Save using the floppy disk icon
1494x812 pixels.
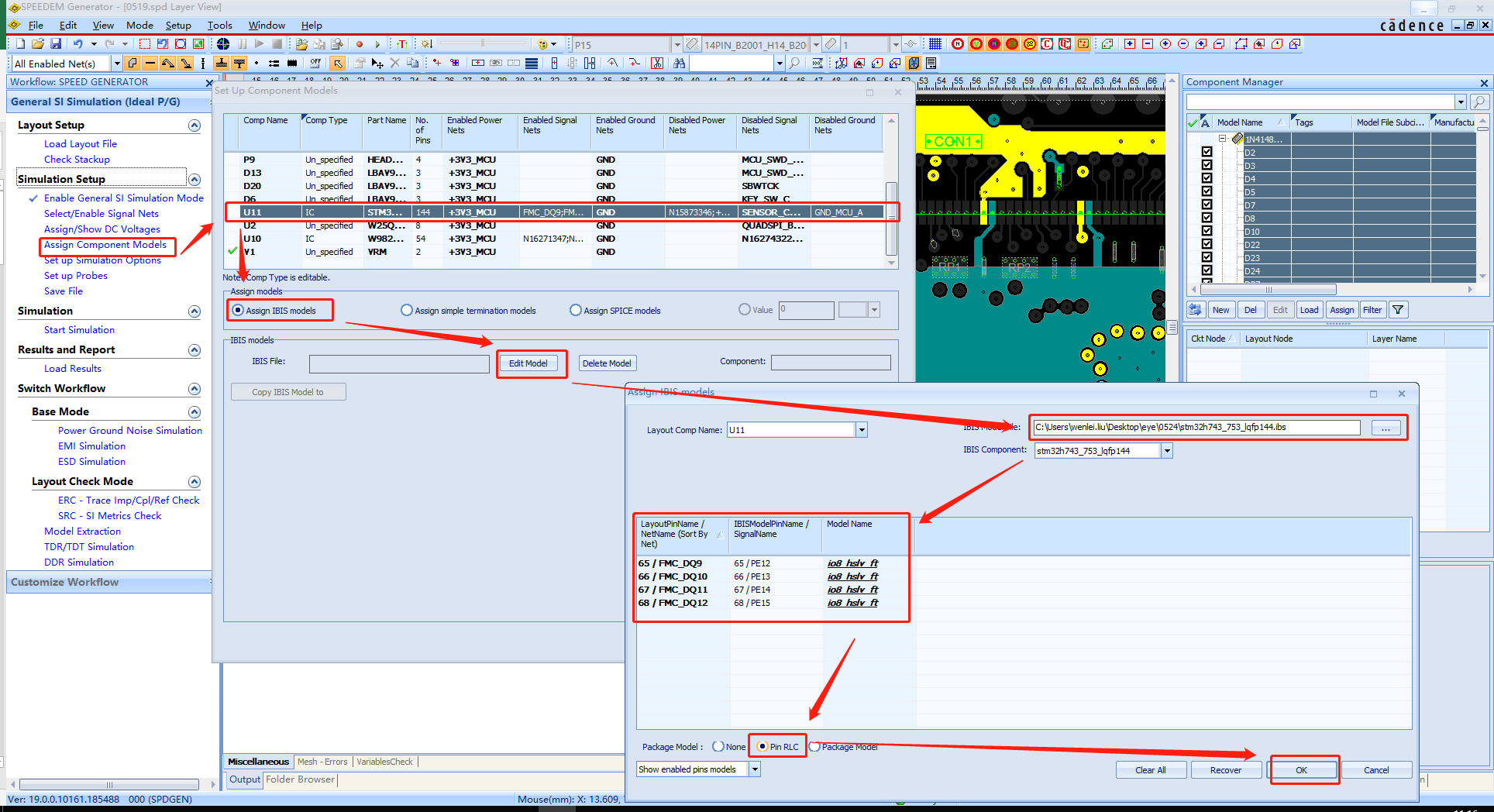point(56,44)
